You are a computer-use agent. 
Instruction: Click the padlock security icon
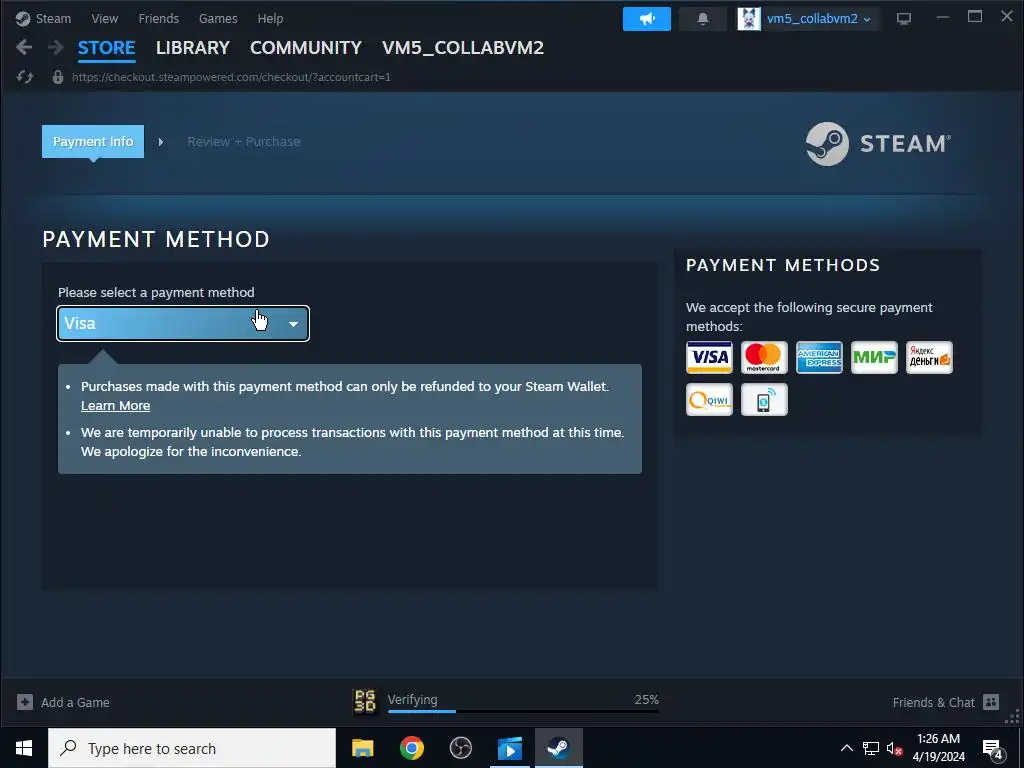58,77
